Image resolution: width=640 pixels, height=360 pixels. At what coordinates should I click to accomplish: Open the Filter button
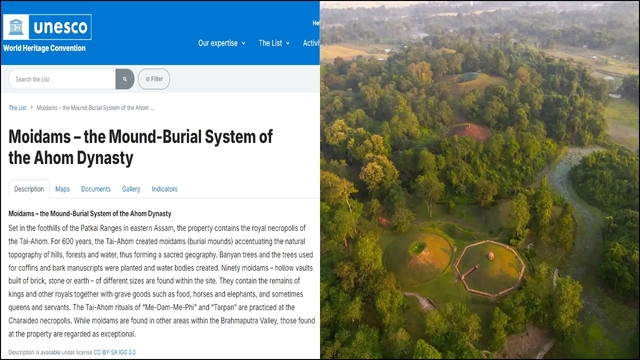[x=154, y=79]
